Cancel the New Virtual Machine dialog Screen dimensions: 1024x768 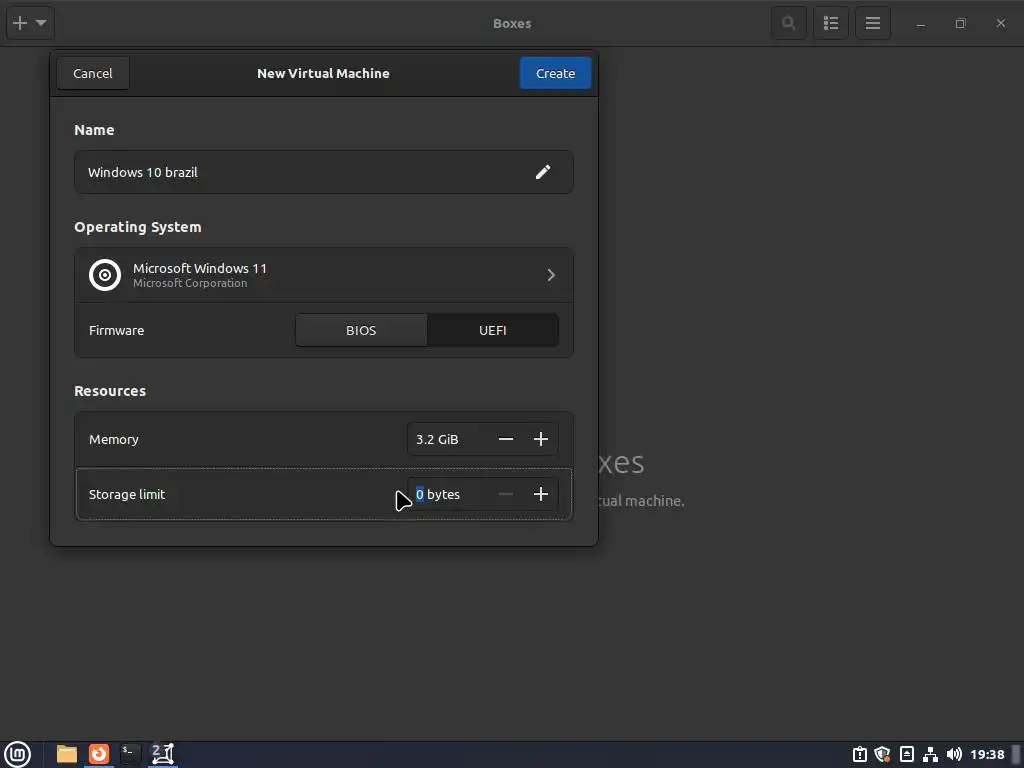(x=93, y=73)
